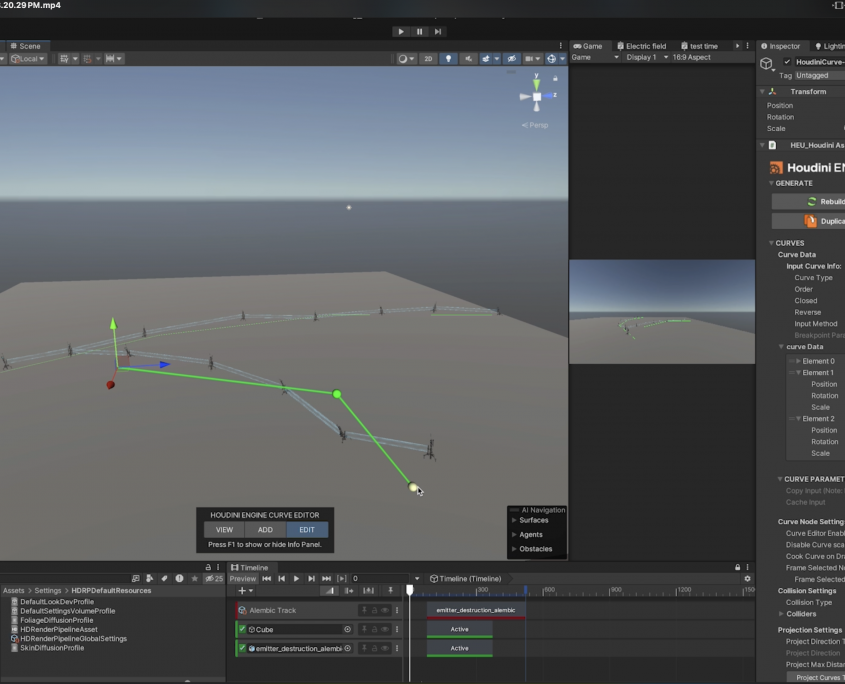The height and width of the screenshot is (684, 845).
Task: Enable the Cube track checkbox
Action: 242,629
